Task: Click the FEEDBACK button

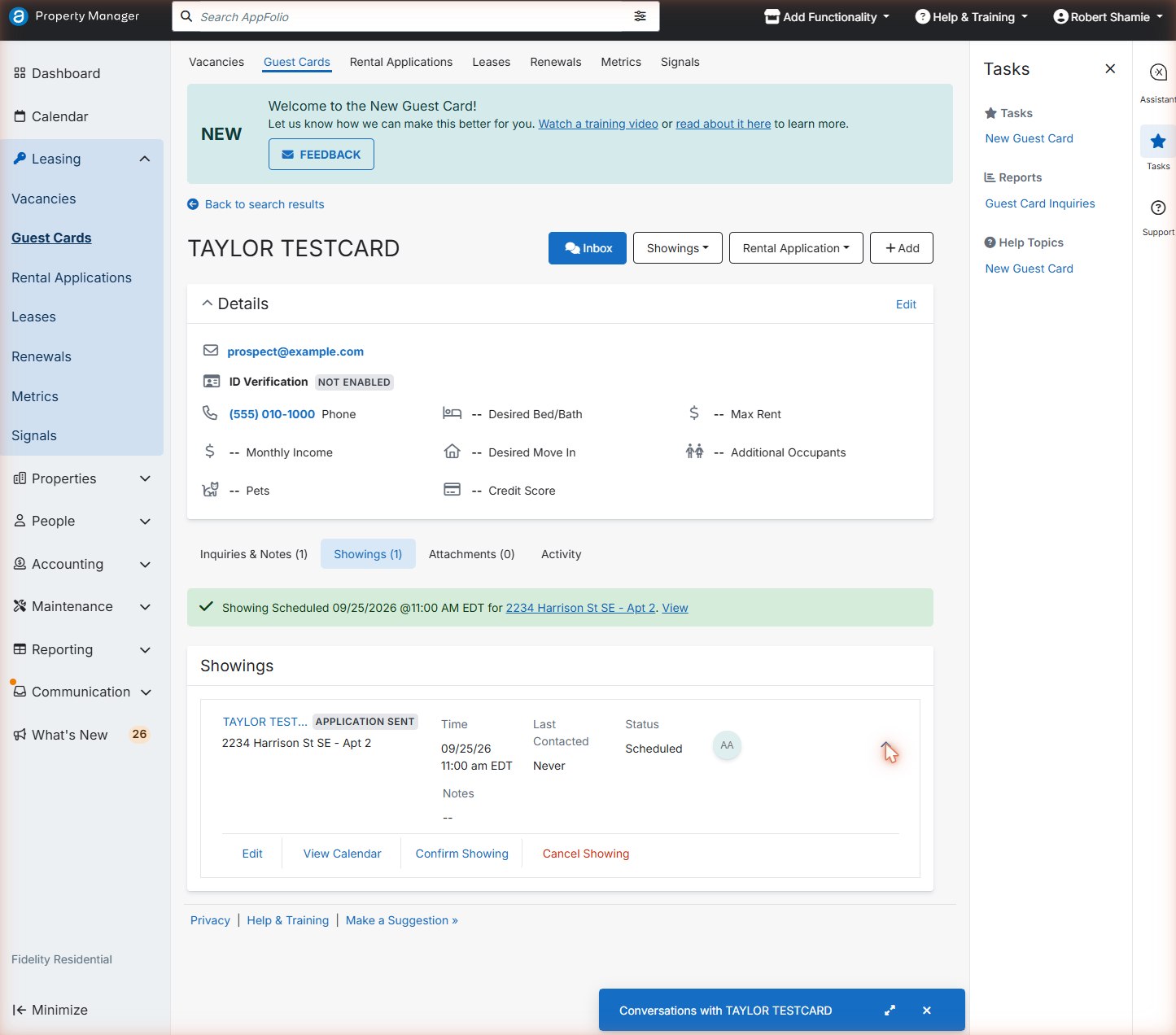Action: pyautogui.click(x=321, y=155)
